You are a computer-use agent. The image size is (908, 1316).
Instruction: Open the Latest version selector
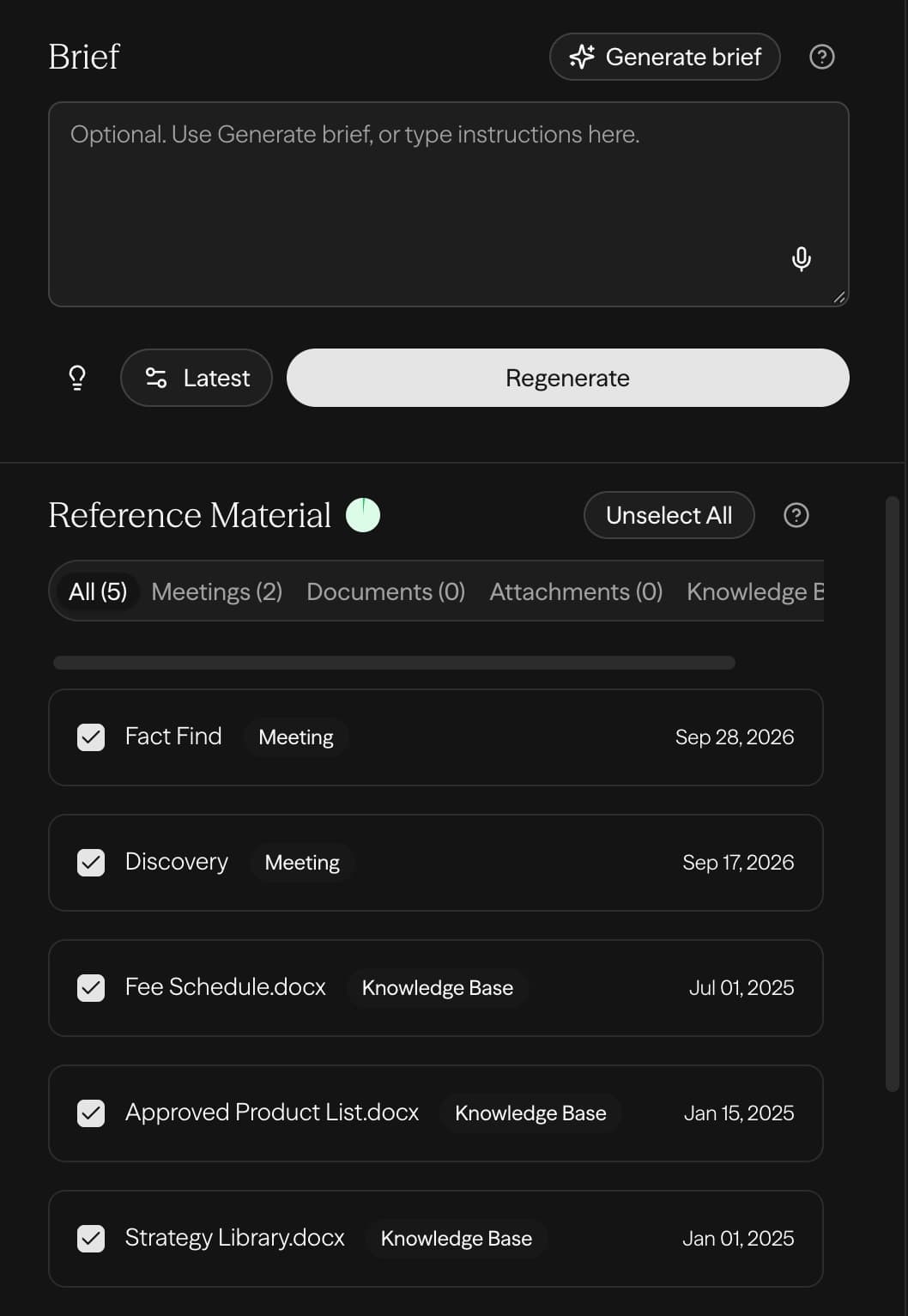[x=197, y=378]
